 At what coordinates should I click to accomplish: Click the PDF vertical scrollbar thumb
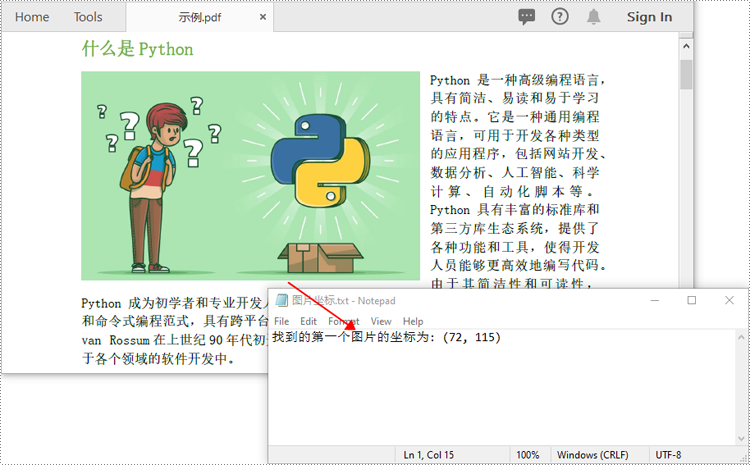coord(686,75)
